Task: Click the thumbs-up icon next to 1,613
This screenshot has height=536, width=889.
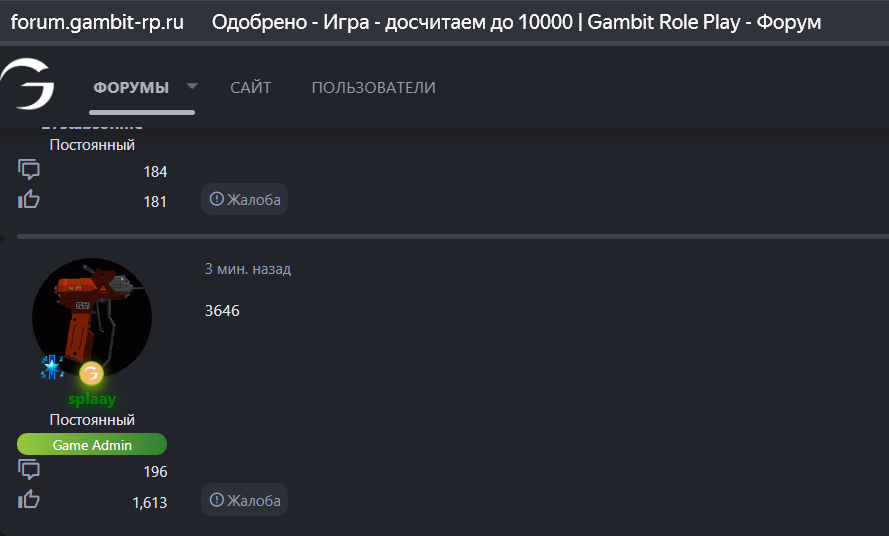Action: pos(29,500)
